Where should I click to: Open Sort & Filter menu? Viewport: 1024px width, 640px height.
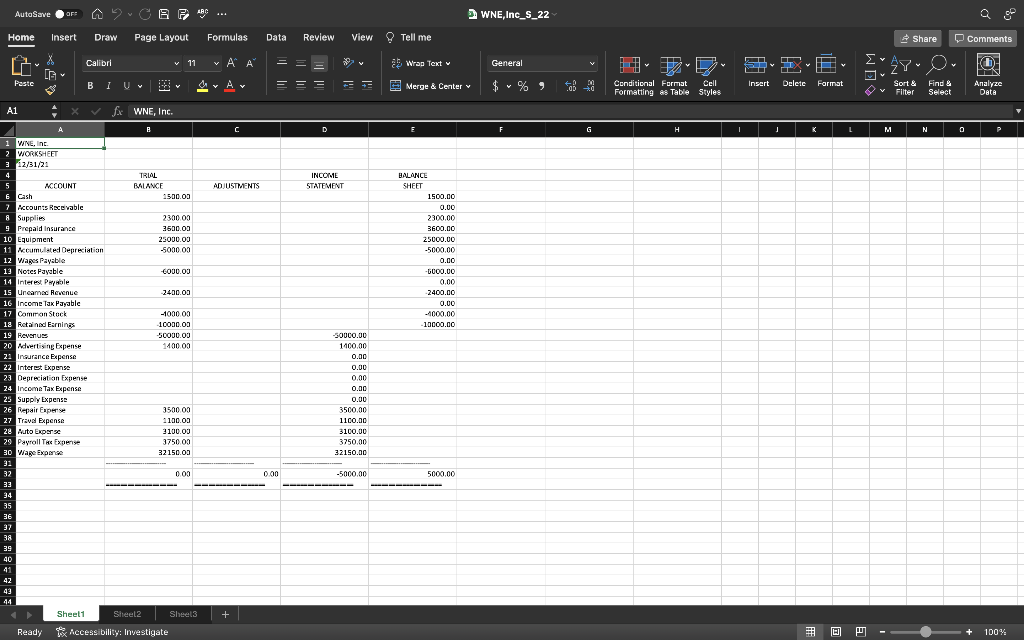point(904,76)
